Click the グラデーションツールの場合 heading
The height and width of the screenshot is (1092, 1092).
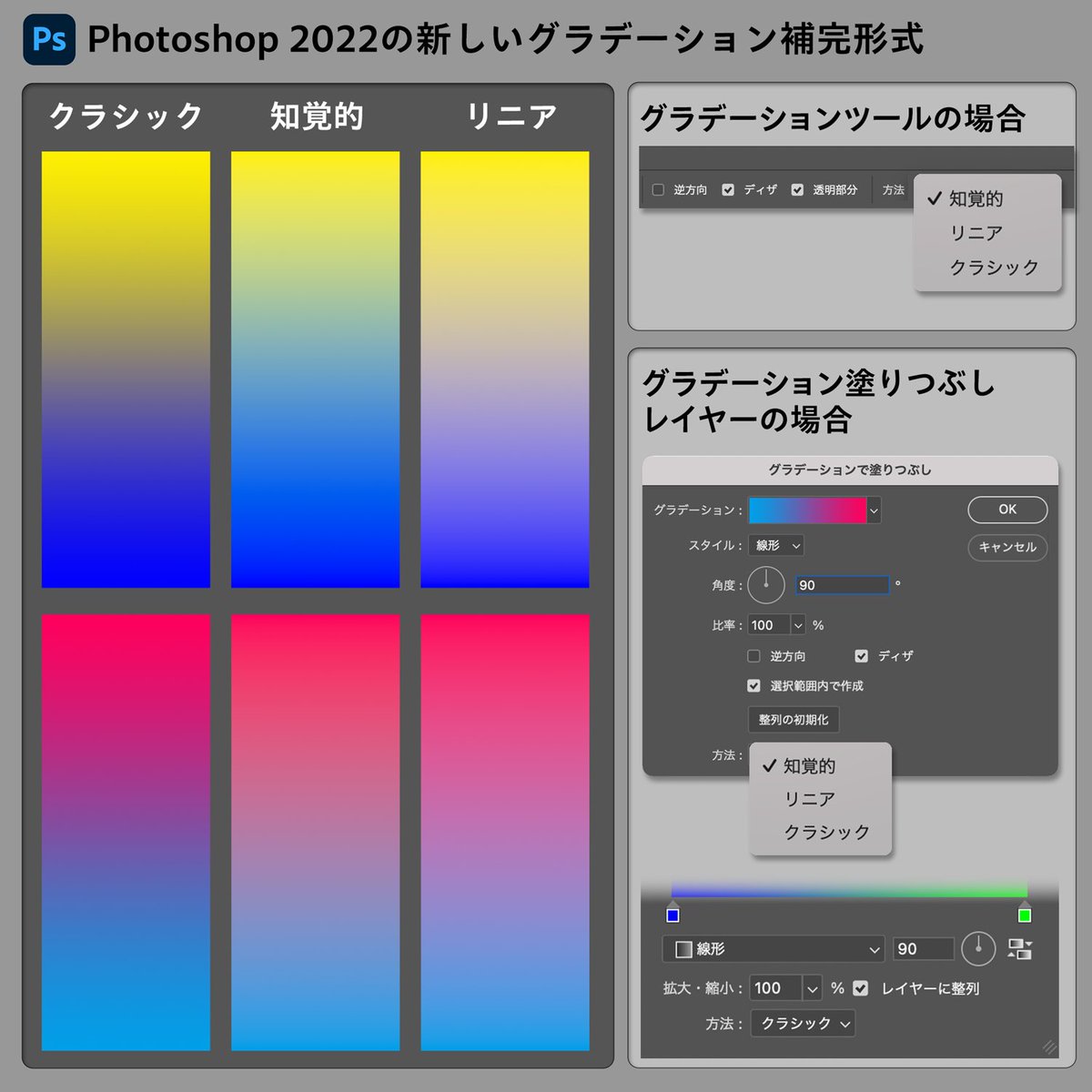tap(833, 118)
